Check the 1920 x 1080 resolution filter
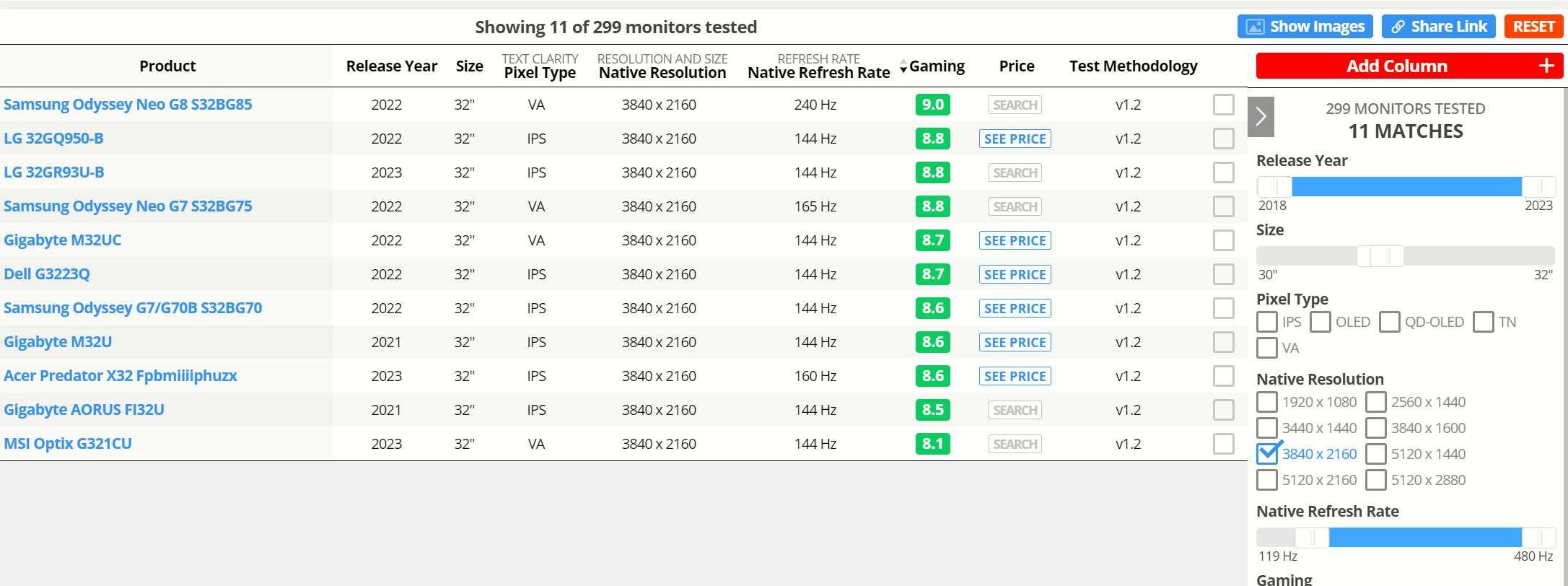 (x=1266, y=402)
